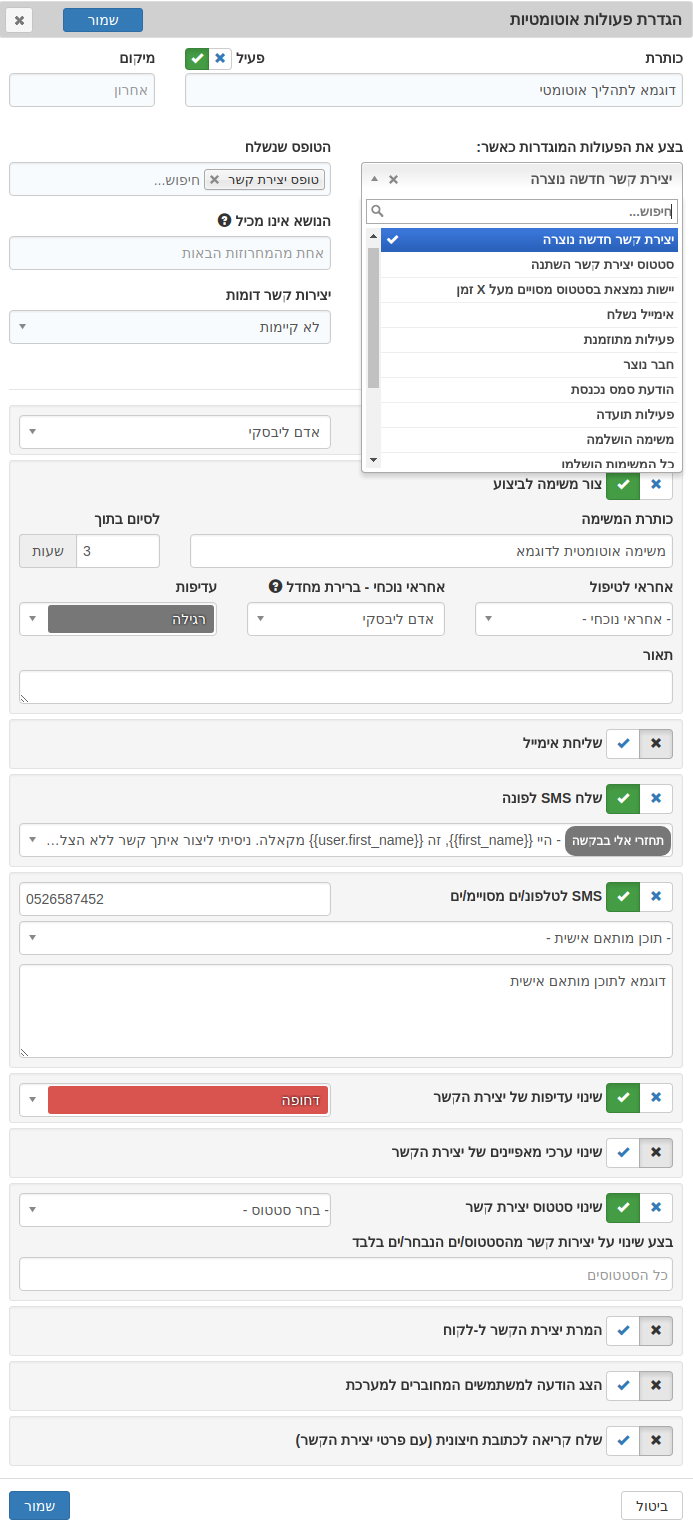Click help icon next to הנושא אינו מכיל
Image resolution: width=693 pixels, height=1530 pixels.
pos(224,220)
